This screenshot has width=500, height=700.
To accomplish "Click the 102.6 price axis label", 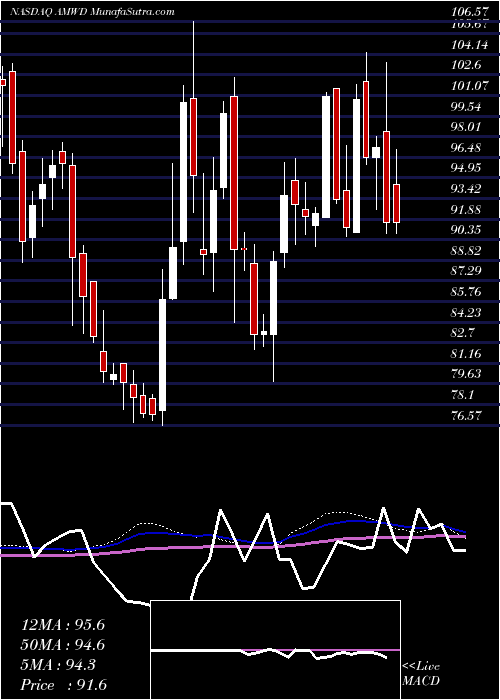I will click(x=467, y=65).
